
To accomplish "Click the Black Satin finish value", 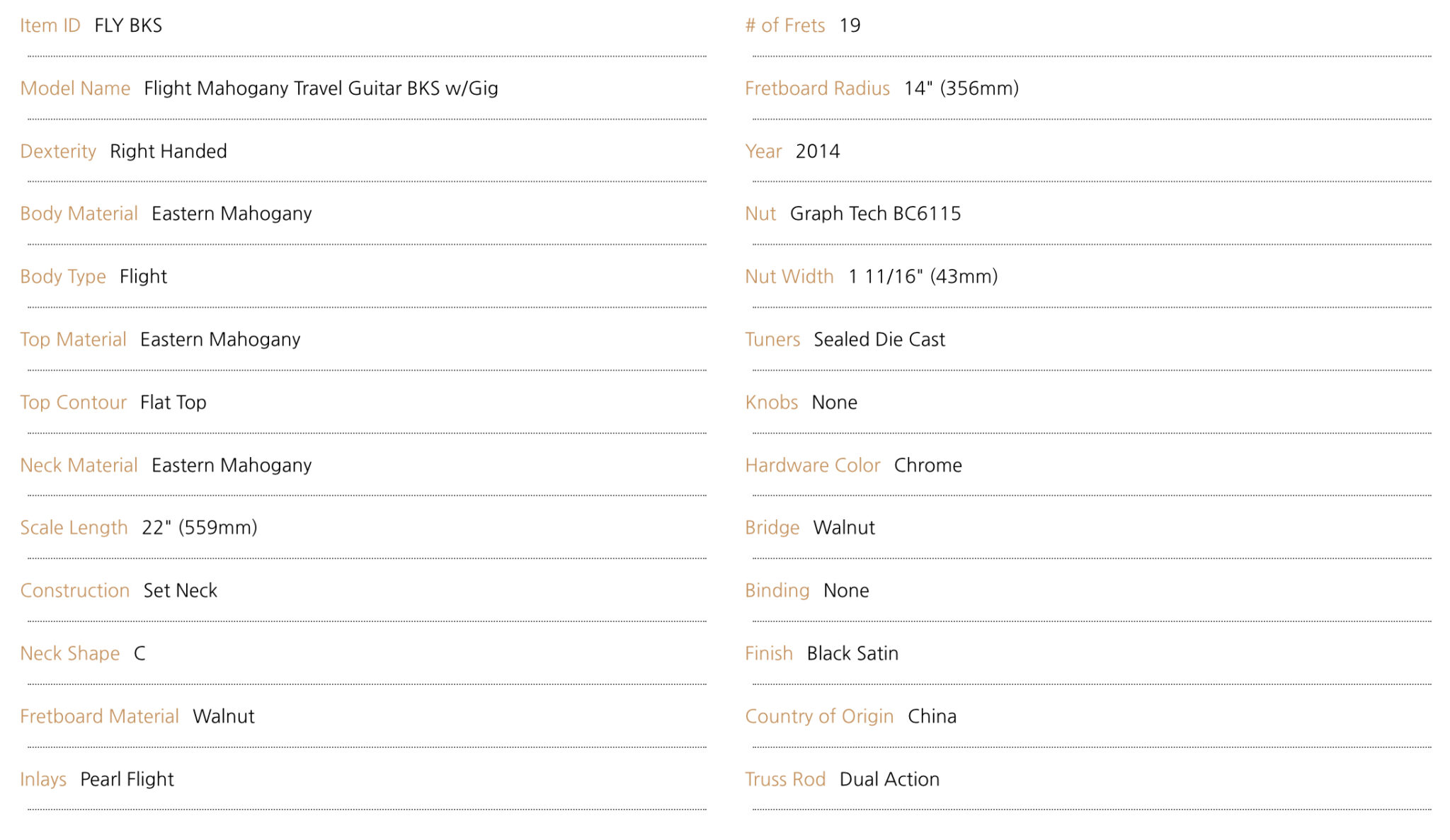I will point(852,654).
